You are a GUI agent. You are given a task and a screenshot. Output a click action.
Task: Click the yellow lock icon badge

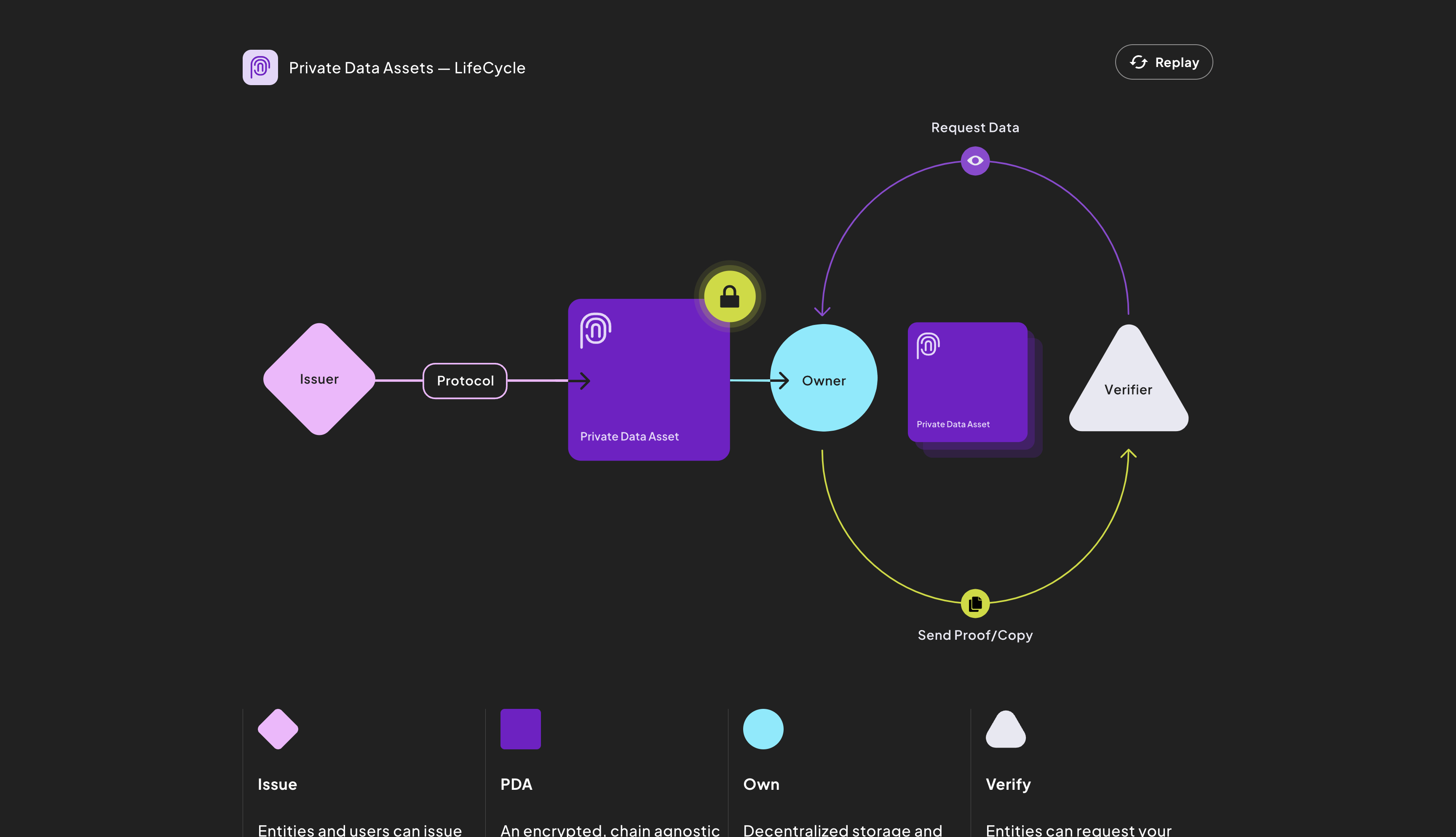pos(729,297)
